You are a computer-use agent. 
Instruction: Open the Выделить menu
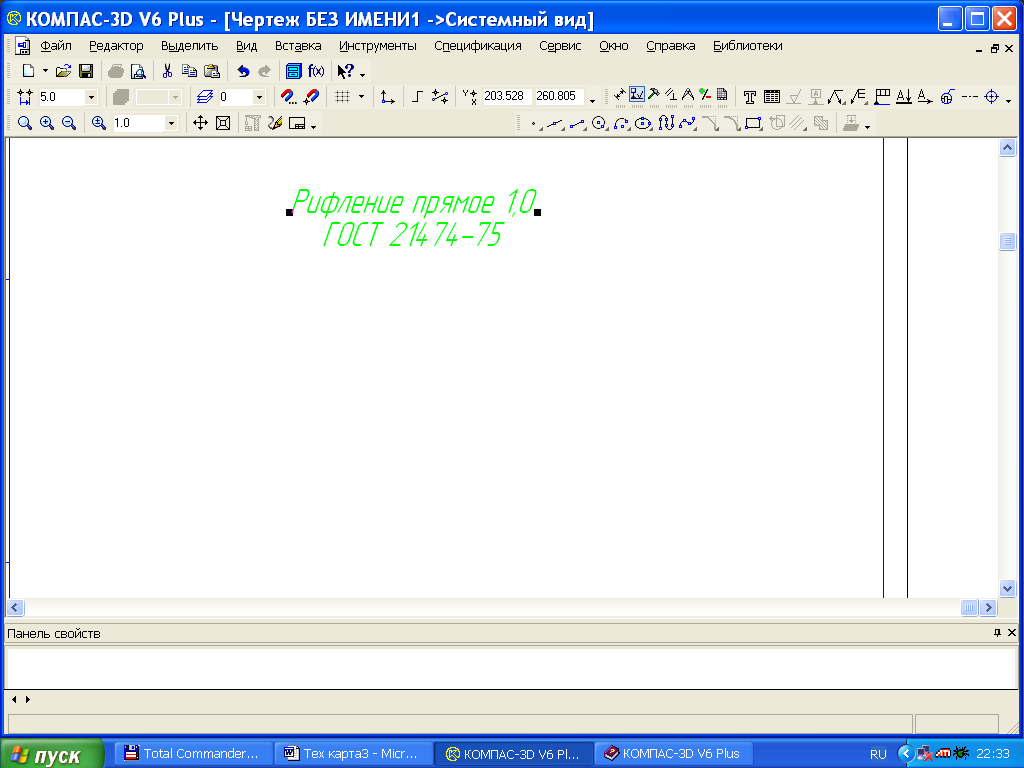point(189,46)
